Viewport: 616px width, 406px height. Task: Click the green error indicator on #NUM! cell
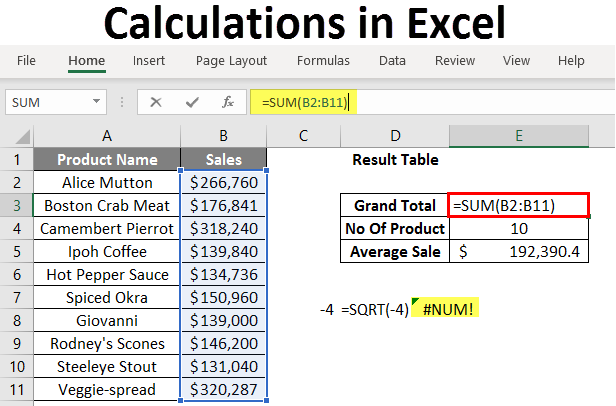pyautogui.click(x=411, y=303)
